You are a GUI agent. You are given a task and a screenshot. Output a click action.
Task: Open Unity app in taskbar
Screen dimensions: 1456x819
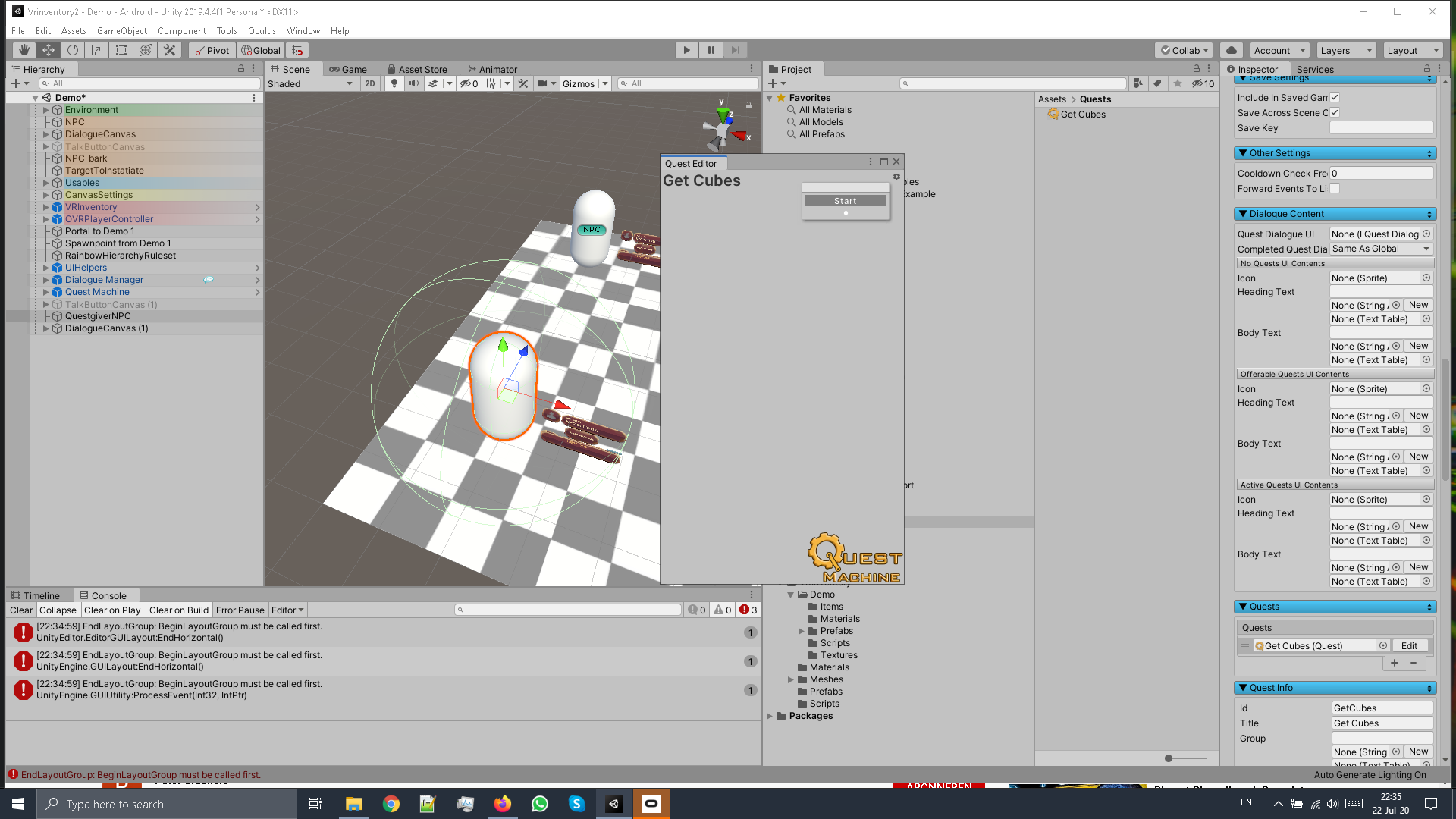[614, 804]
